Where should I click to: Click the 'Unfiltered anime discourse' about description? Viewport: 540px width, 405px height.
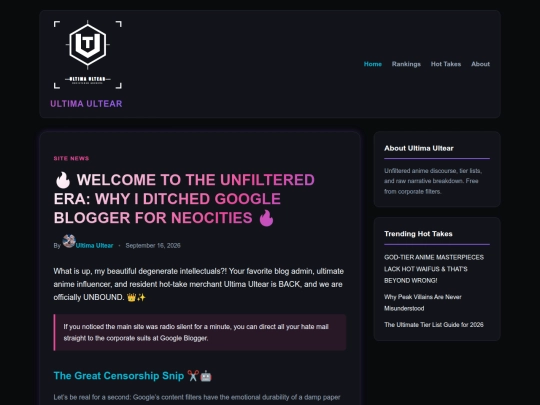[433, 181]
